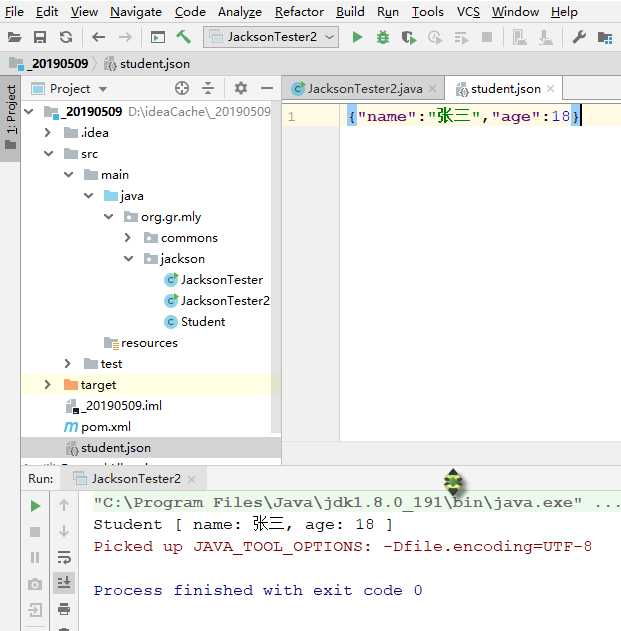Collapse the jackson package
This screenshot has height=631, width=621.
click(128, 258)
